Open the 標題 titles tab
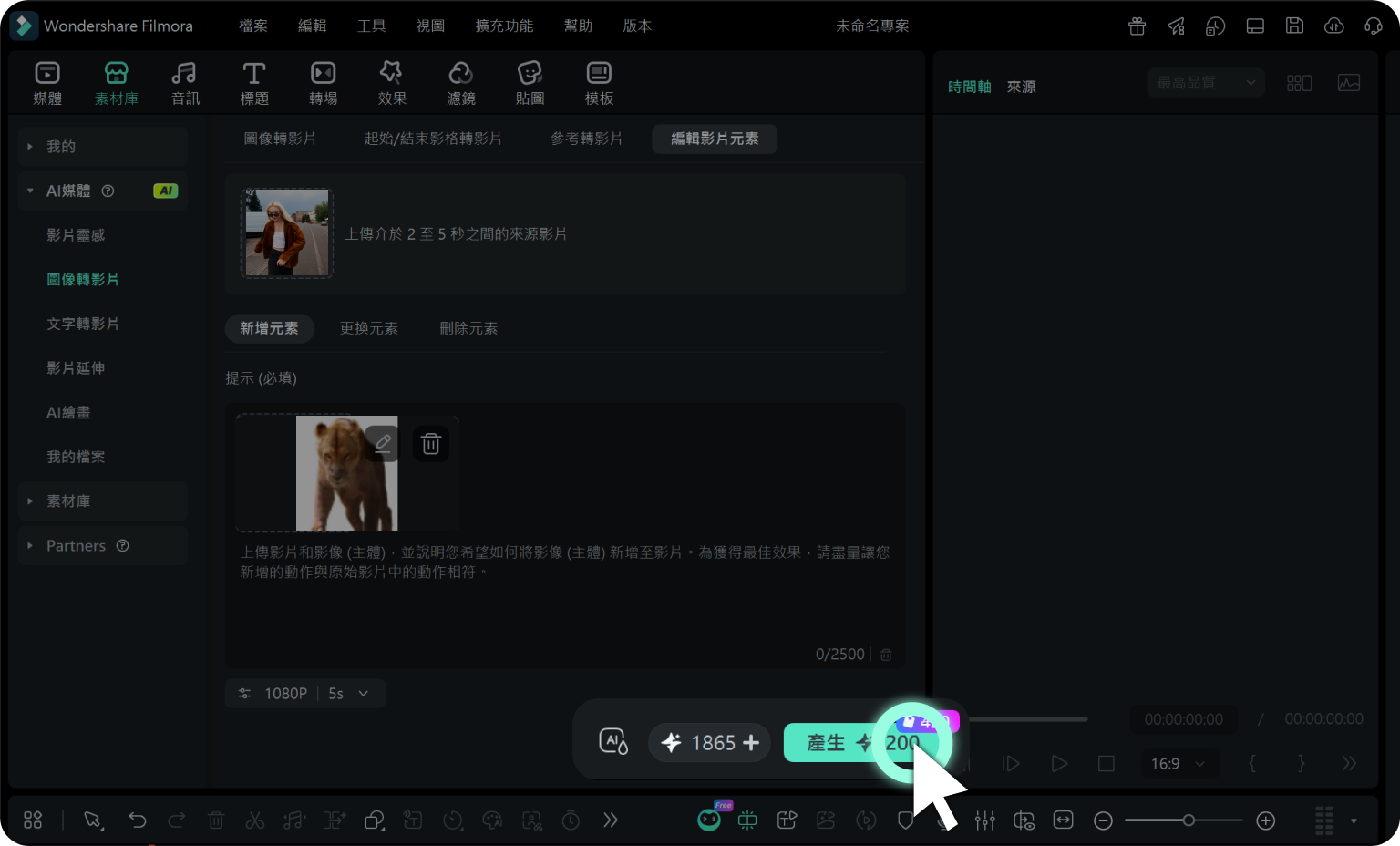Viewport: 1400px width, 846px height. (254, 83)
